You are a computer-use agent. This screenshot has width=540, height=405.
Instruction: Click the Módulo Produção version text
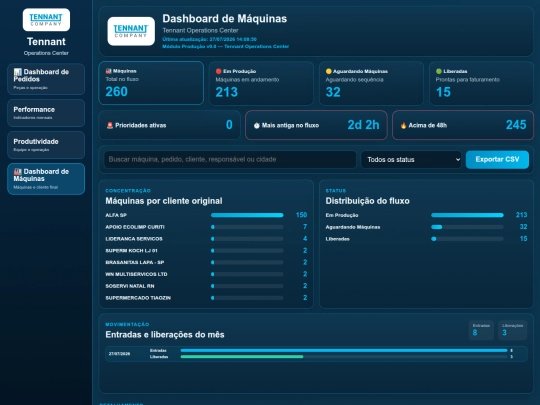[x=226, y=46]
